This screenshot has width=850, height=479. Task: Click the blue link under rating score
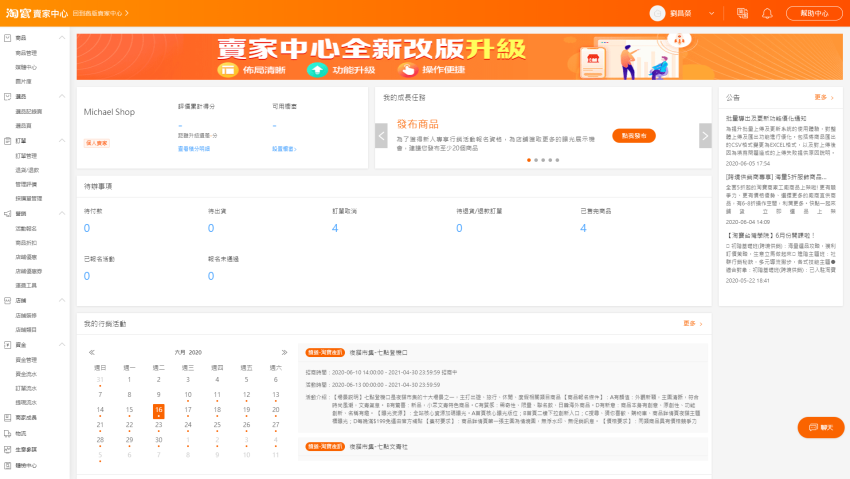pos(194,148)
